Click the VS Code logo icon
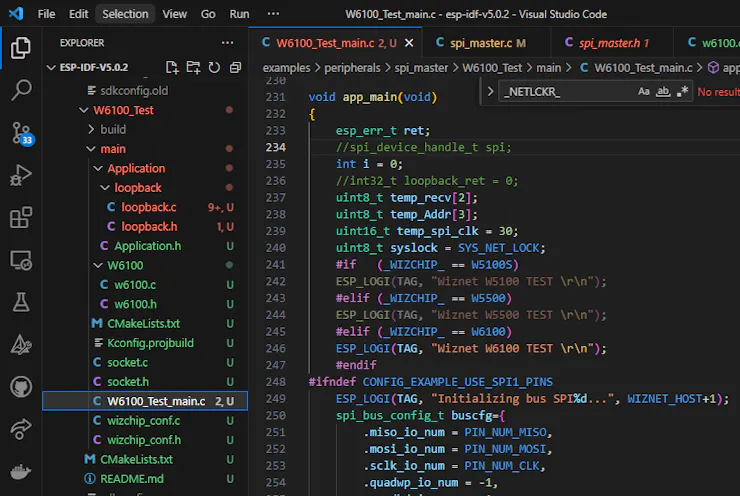The width and height of the screenshot is (740, 496). (x=16, y=14)
